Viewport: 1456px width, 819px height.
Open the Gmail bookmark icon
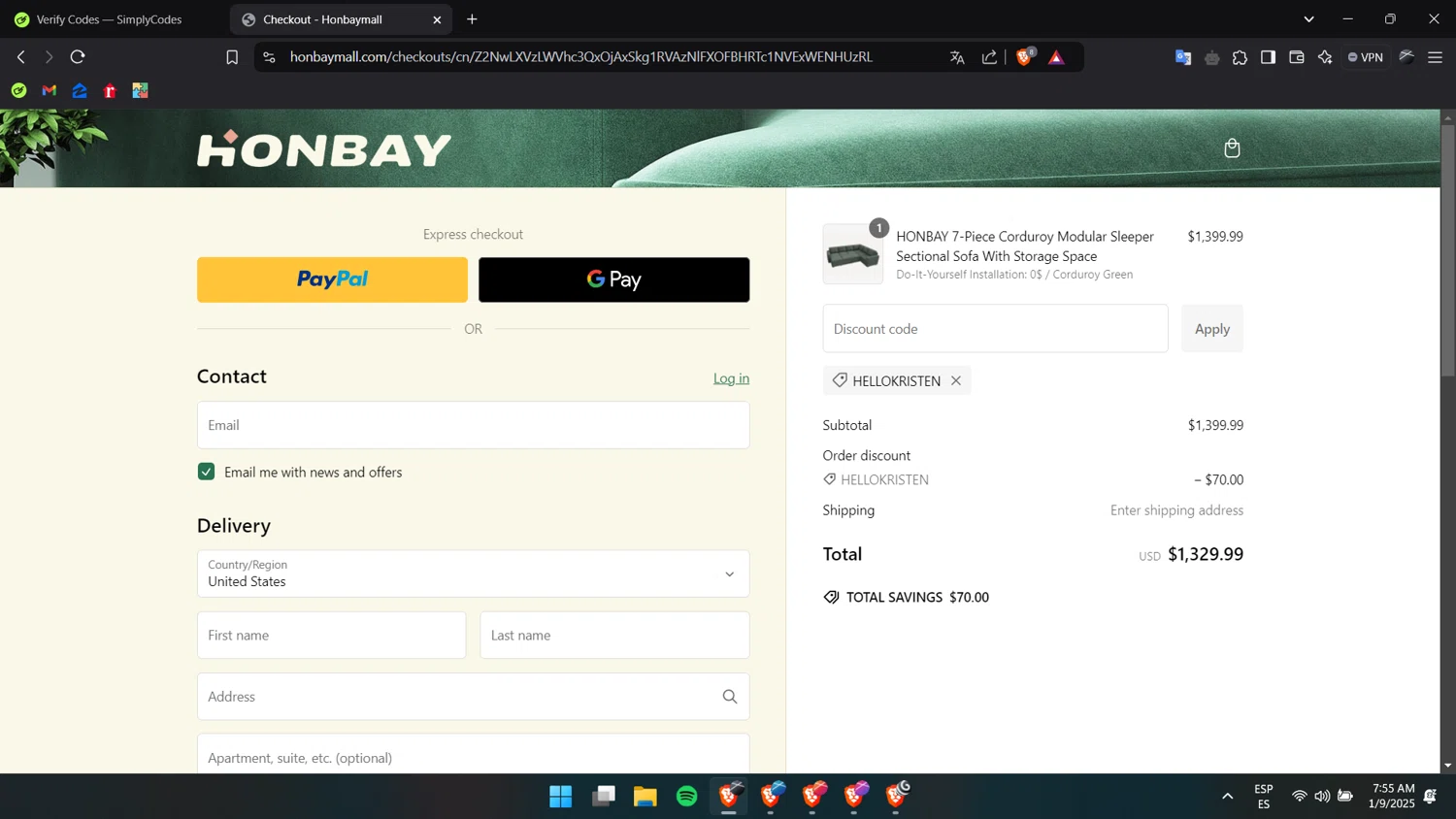point(50,90)
